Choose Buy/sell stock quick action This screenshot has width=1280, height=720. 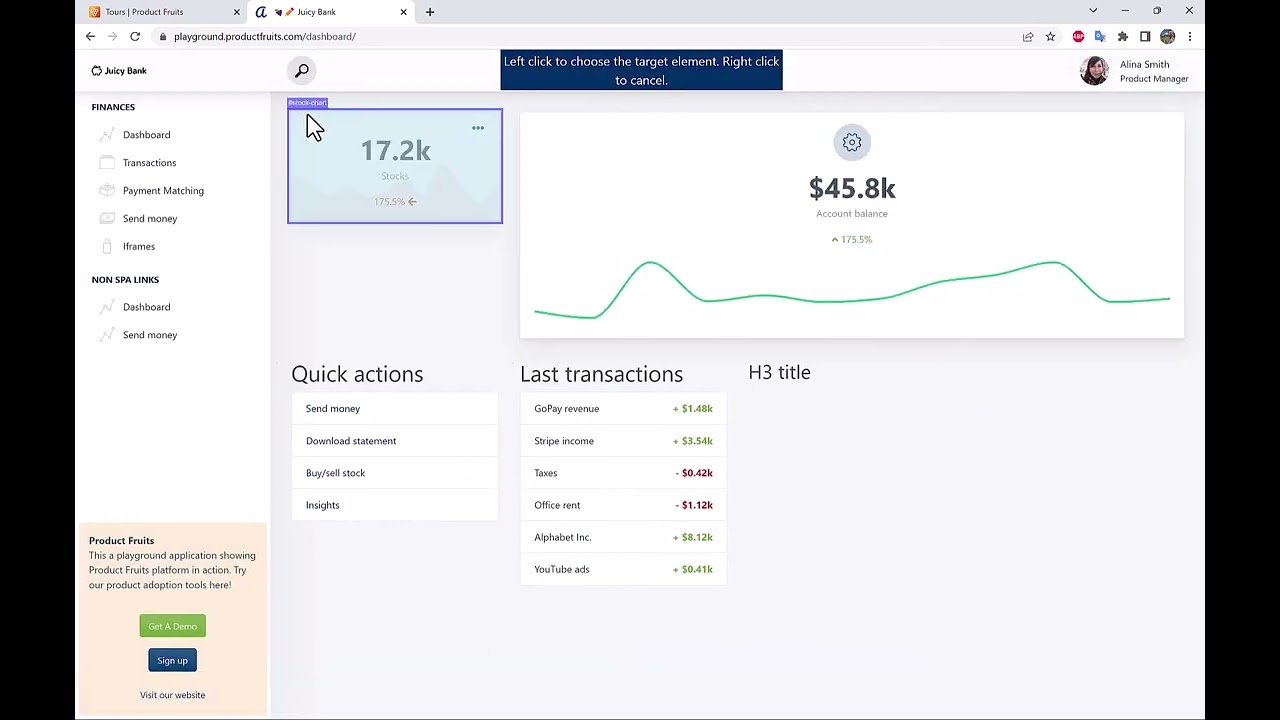pos(395,473)
